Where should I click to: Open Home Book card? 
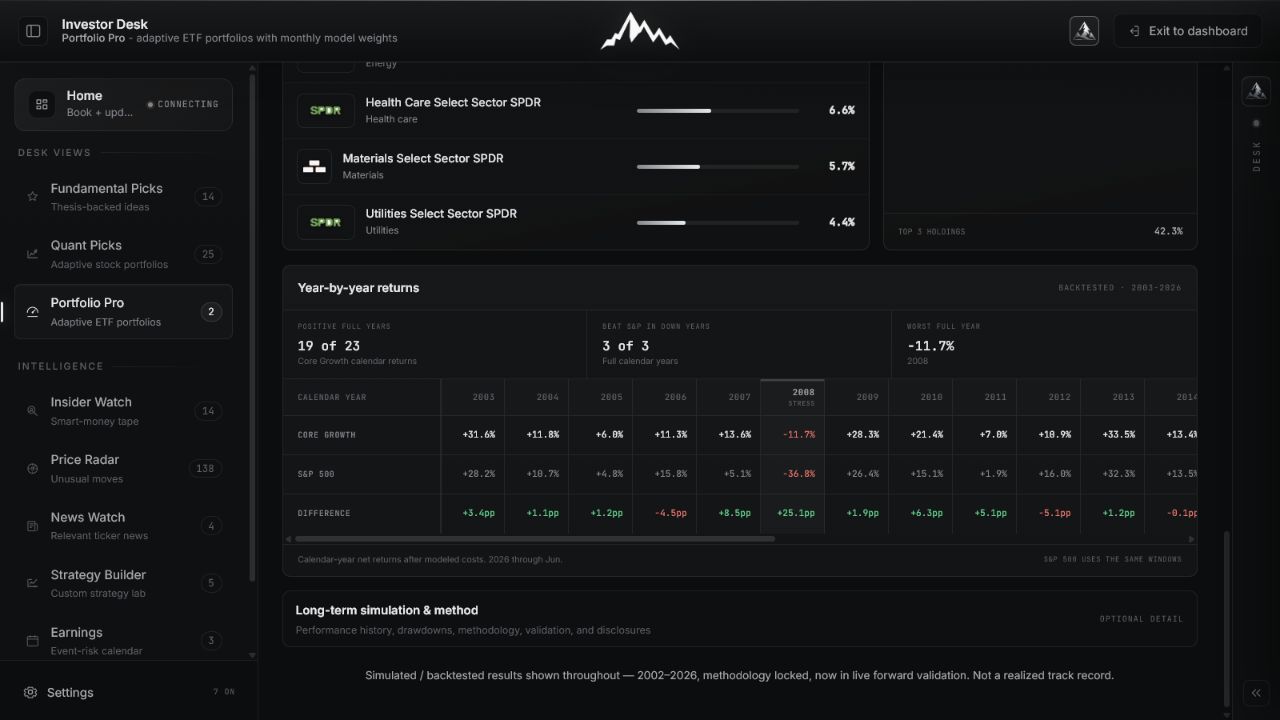pyautogui.click(x=123, y=104)
